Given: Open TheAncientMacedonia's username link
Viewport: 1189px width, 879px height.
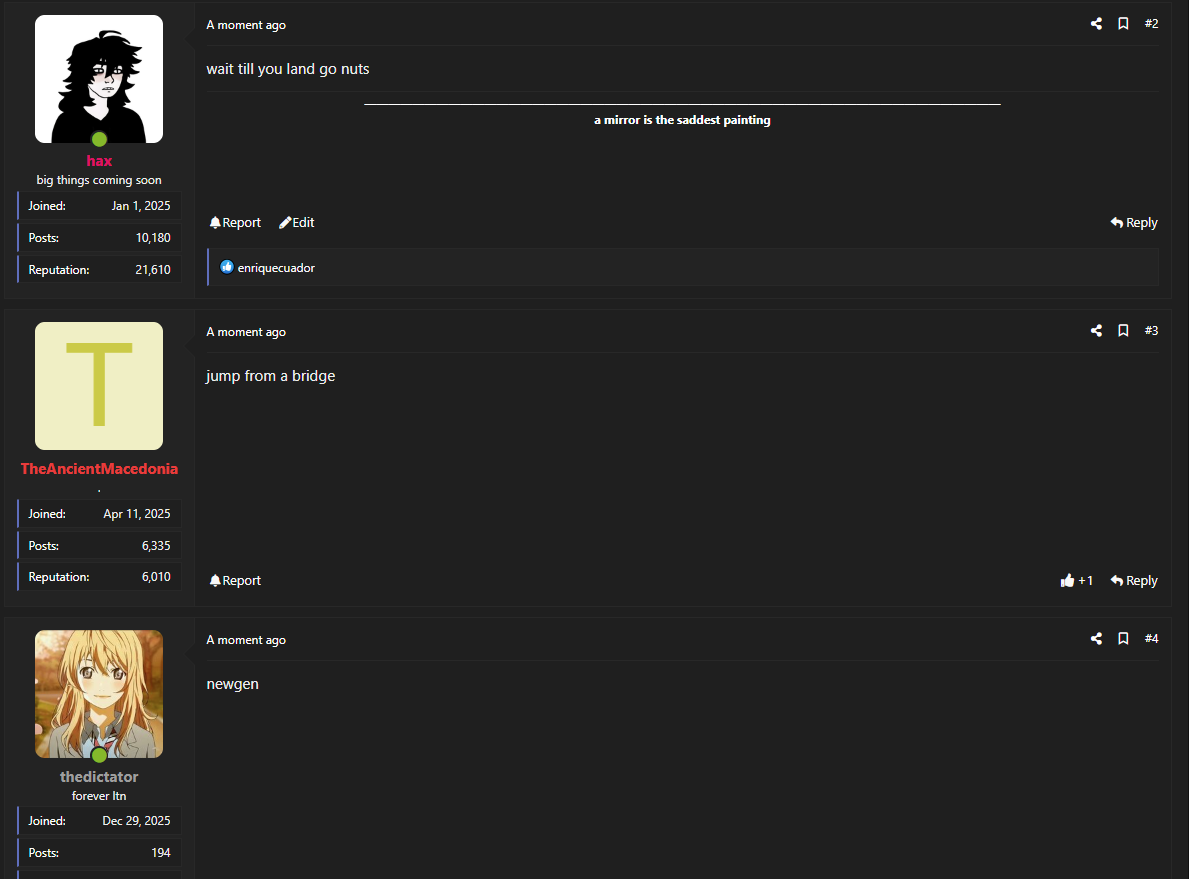Looking at the screenshot, I should [x=99, y=469].
